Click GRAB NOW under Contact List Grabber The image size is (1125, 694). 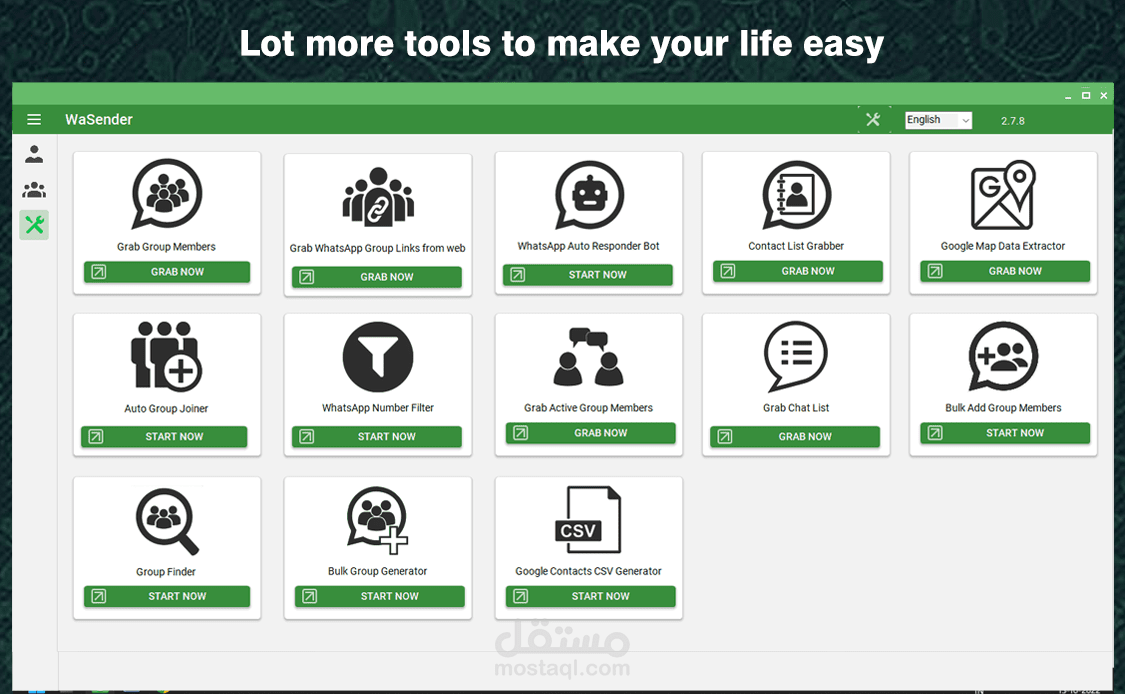[x=798, y=271]
